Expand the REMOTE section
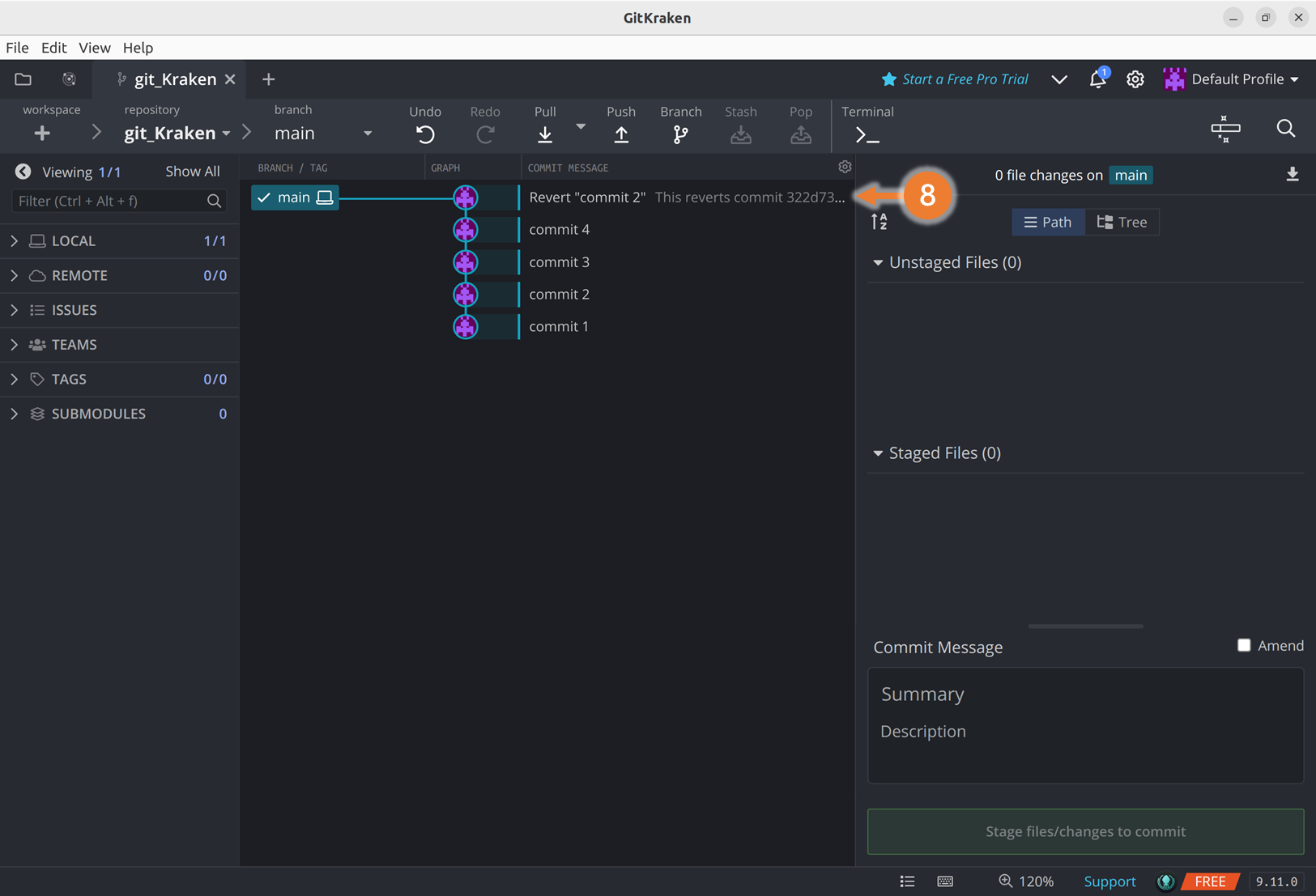This screenshot has height=896, width=1316. pyautogui.click(x=14, y=275)
